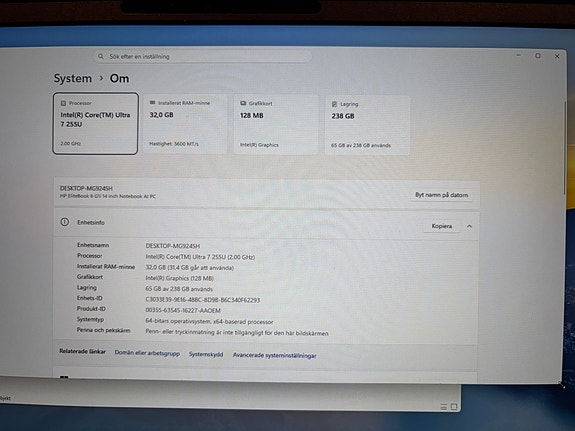This screenshot has width=575, height=431.
Task: Copy device info with Kopiera button
Action: pyautogui.click(x=442, y=226)
